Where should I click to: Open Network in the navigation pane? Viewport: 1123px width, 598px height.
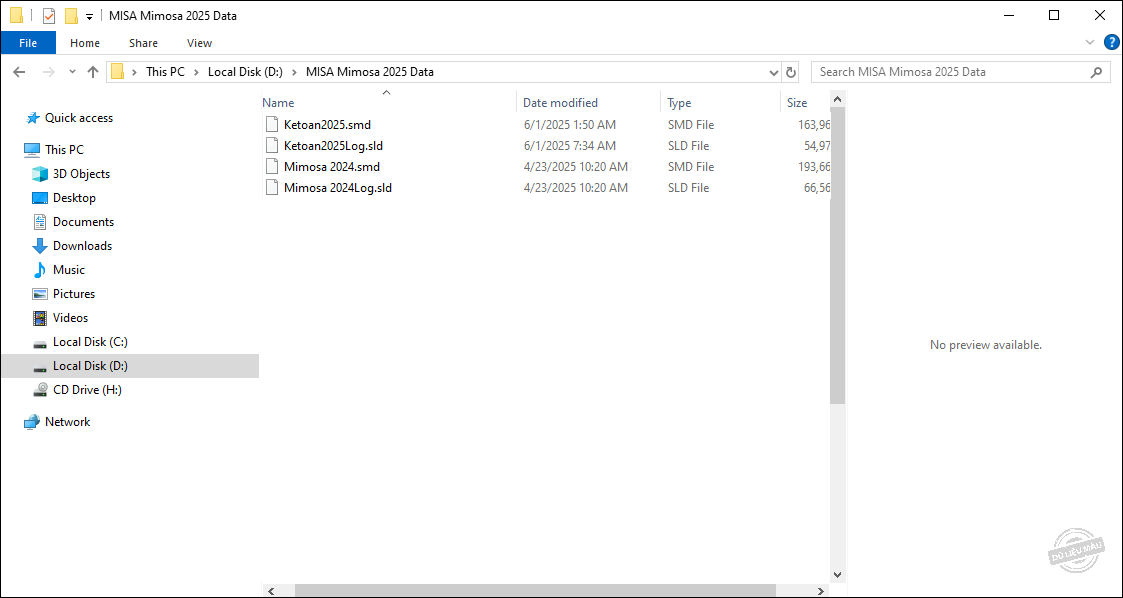(67, 423)
